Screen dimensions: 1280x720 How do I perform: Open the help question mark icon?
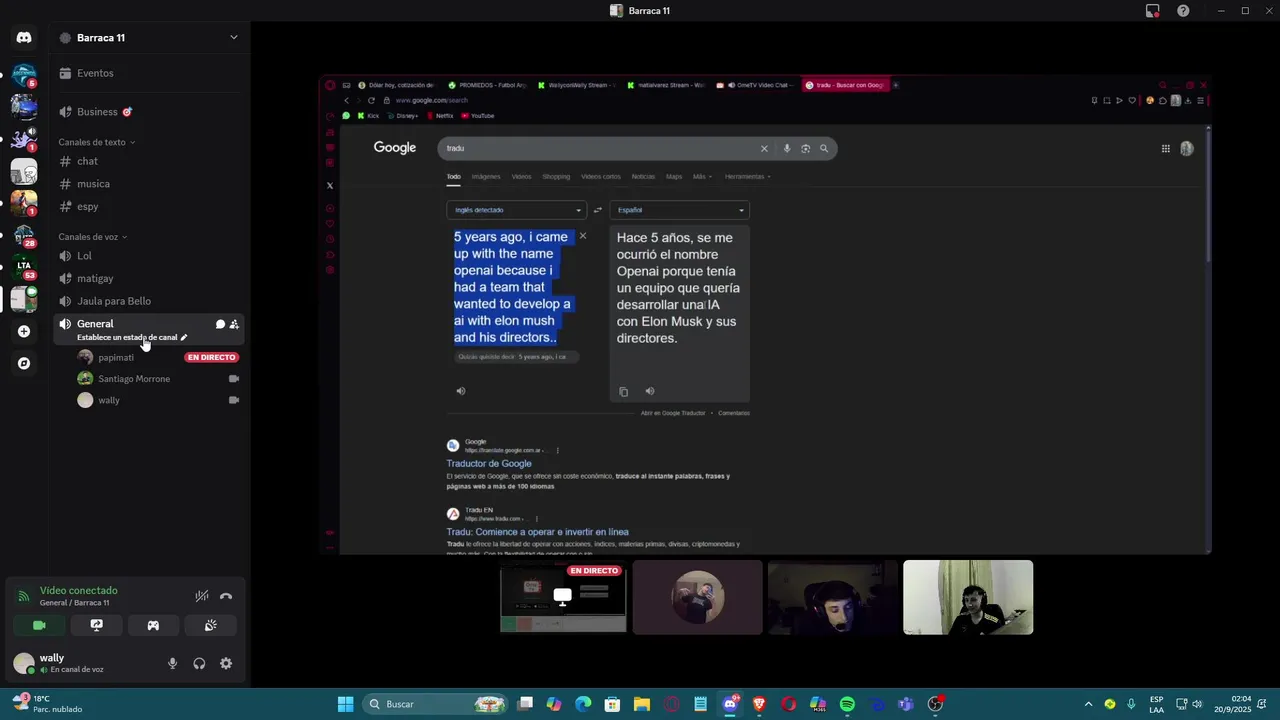[x=1183, y=11]
